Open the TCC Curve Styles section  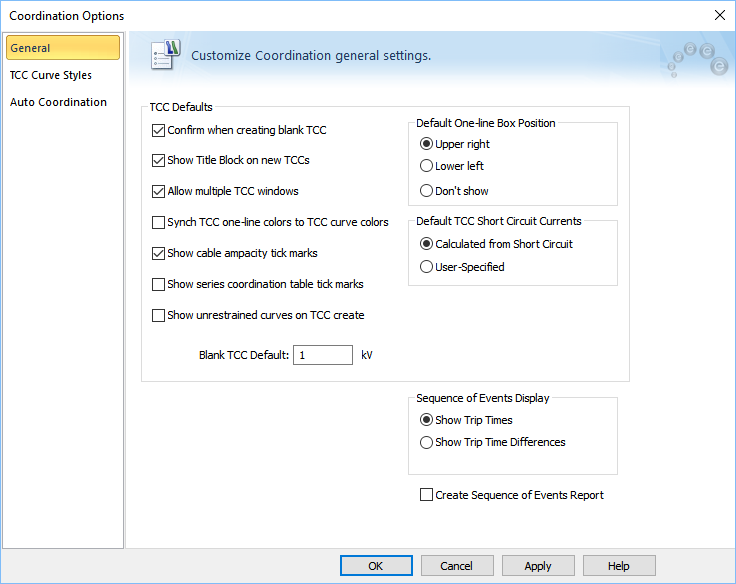[x=51, y=75]
